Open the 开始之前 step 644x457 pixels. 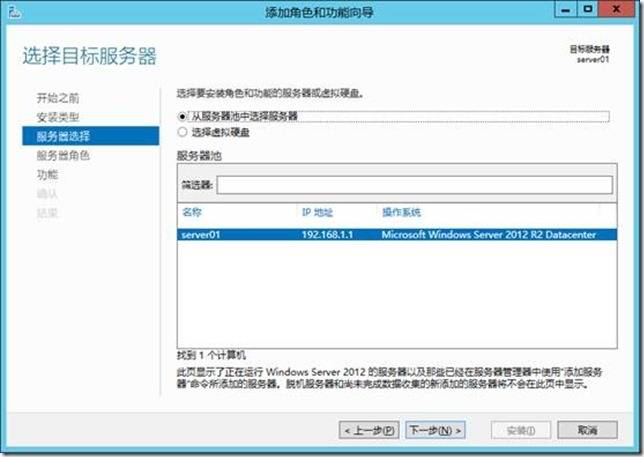(58, 98)
